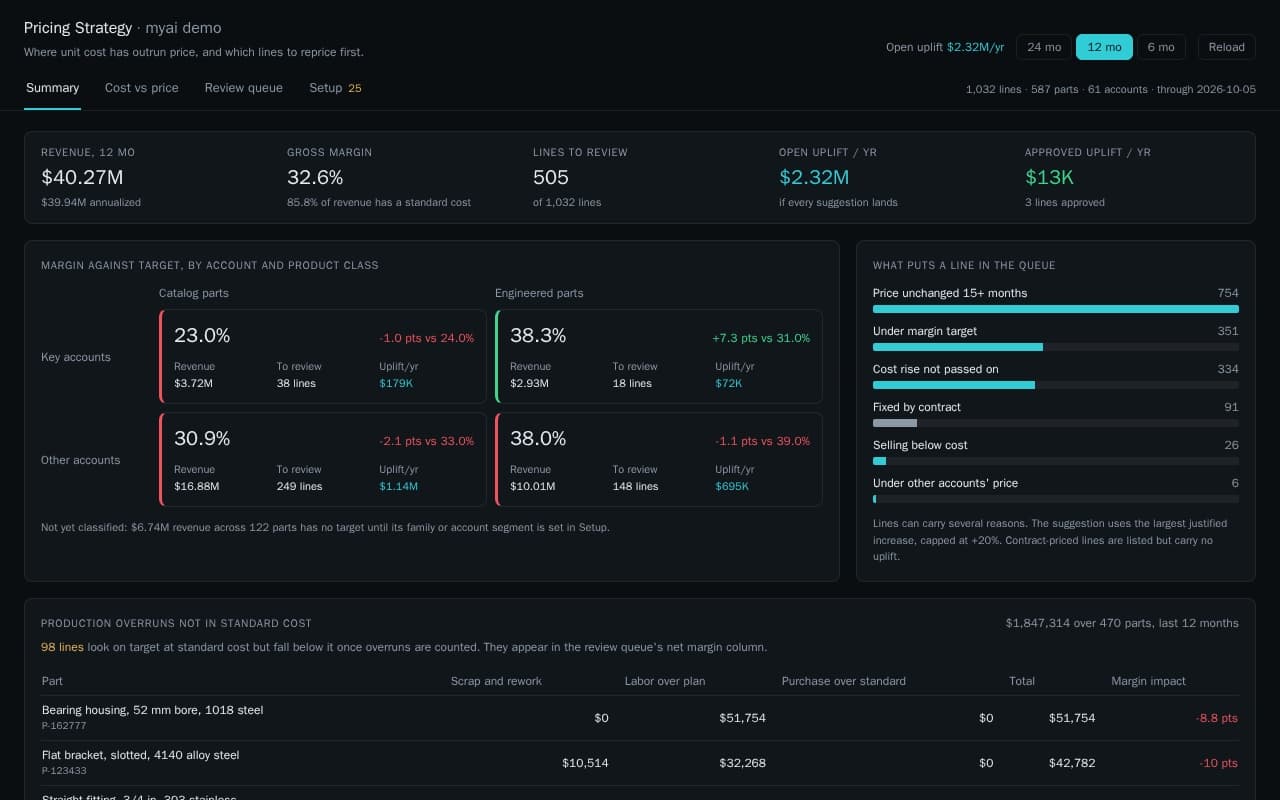Open the Cost vs price tab
This screenshot has height=800, width=1280.
point(142,88)
